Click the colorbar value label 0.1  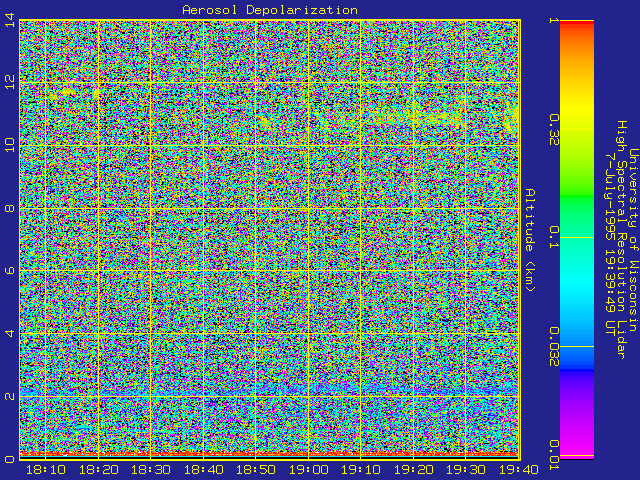click(x=553, y=237)
